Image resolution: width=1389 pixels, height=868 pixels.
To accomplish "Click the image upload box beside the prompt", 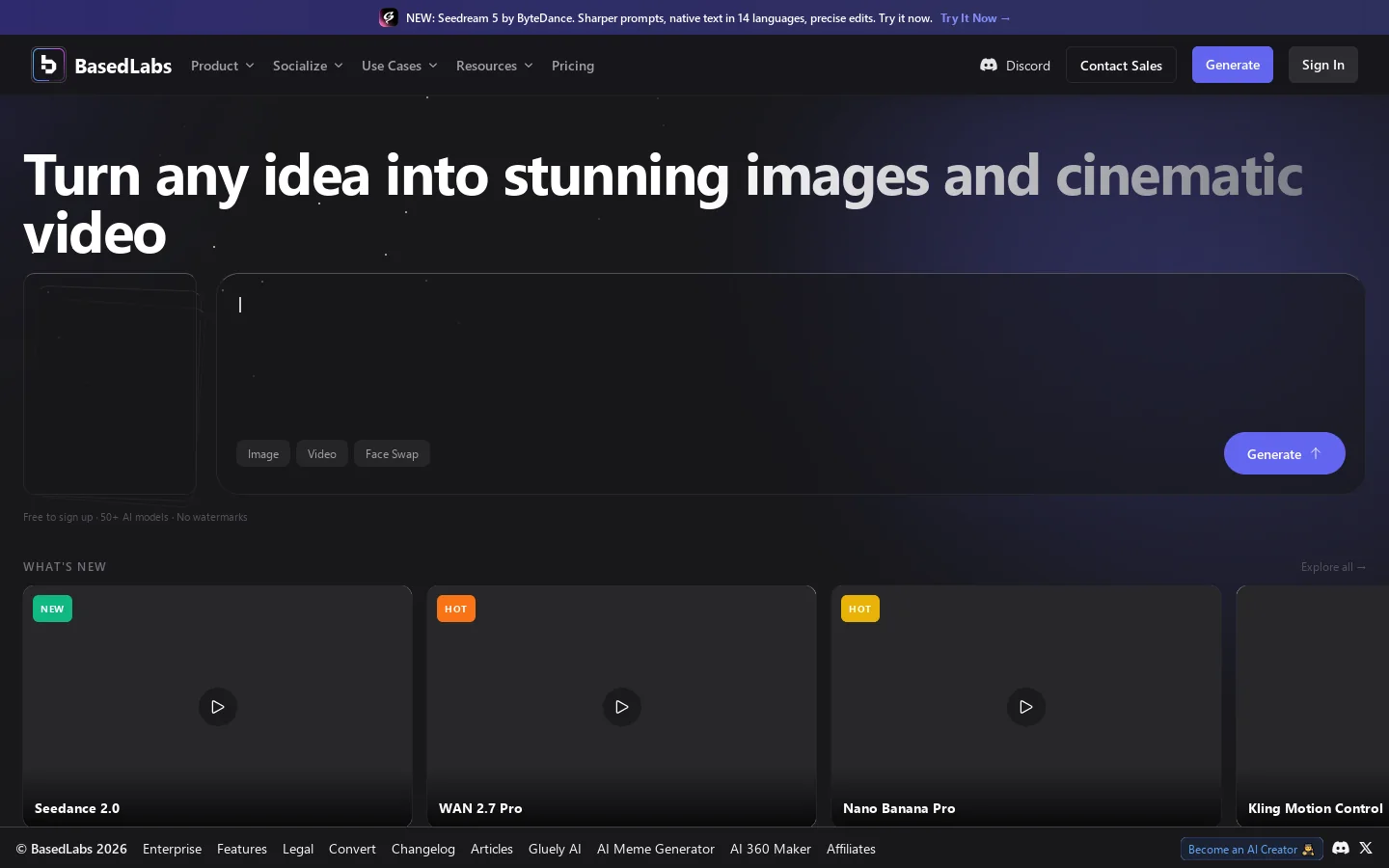I will click(x=110, y=384).
